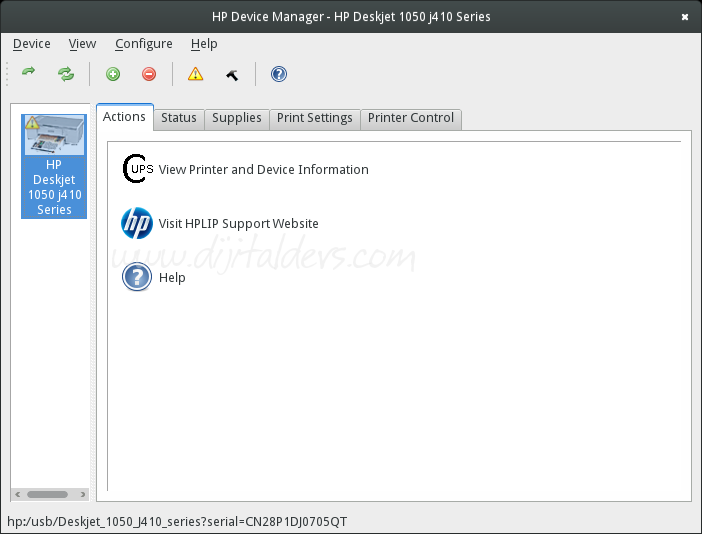Switch to the Print Settings tab
This screenshot has height=534, width=702.
click(x=314, y=118)
